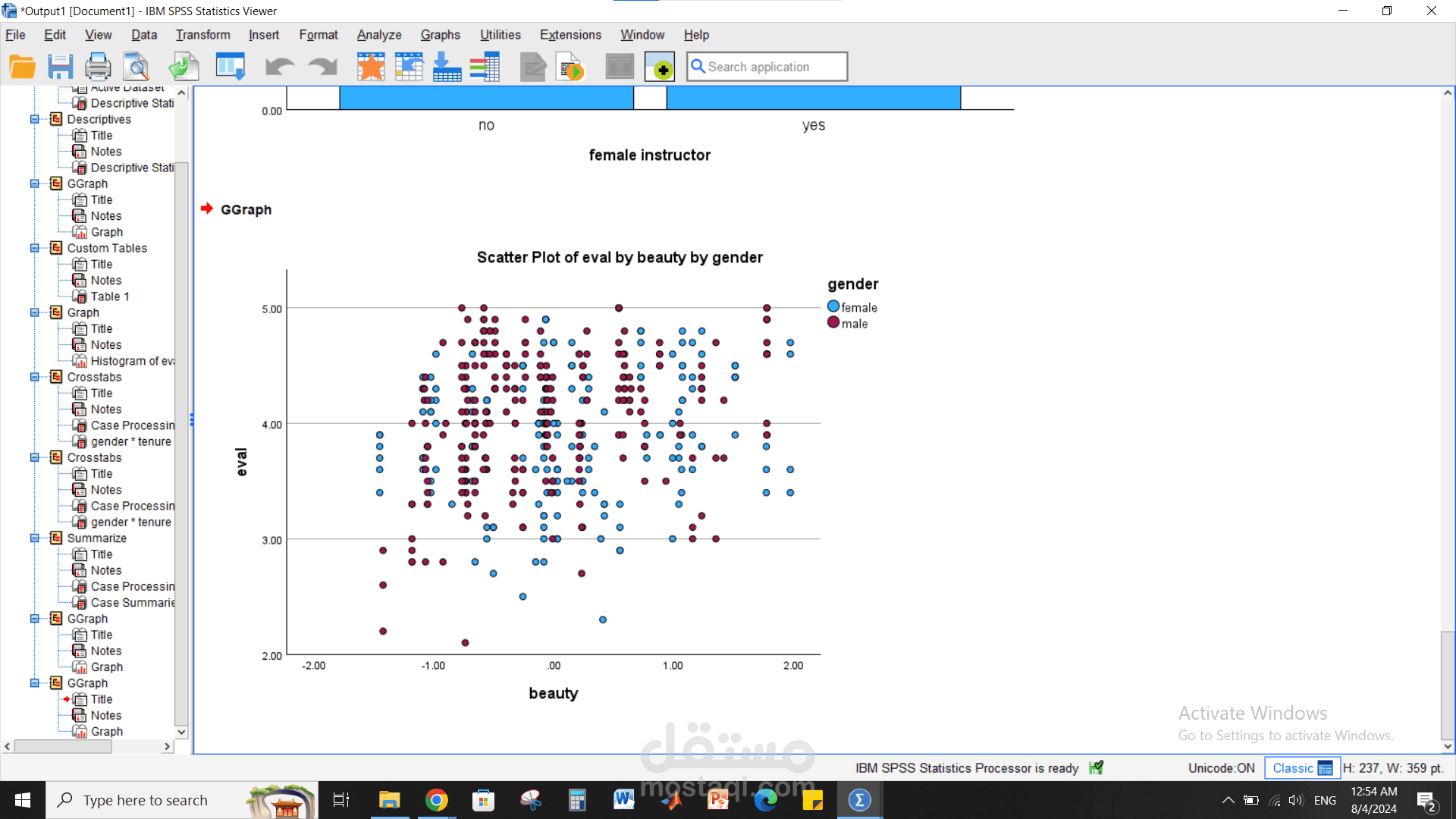Open Print Preview from the toolbar
Image resolution: width=1456 pixels, height=819 pixels.
pyautogui.click(x=137, y=67)
